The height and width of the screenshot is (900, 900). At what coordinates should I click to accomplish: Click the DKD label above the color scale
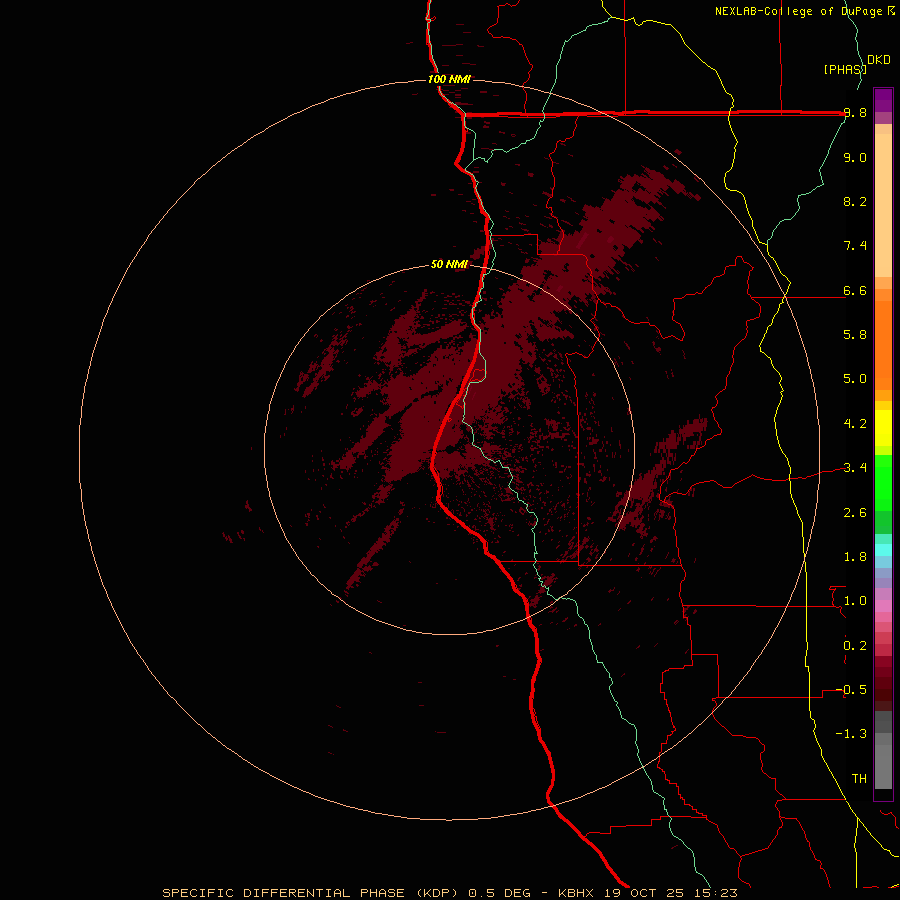879,60
